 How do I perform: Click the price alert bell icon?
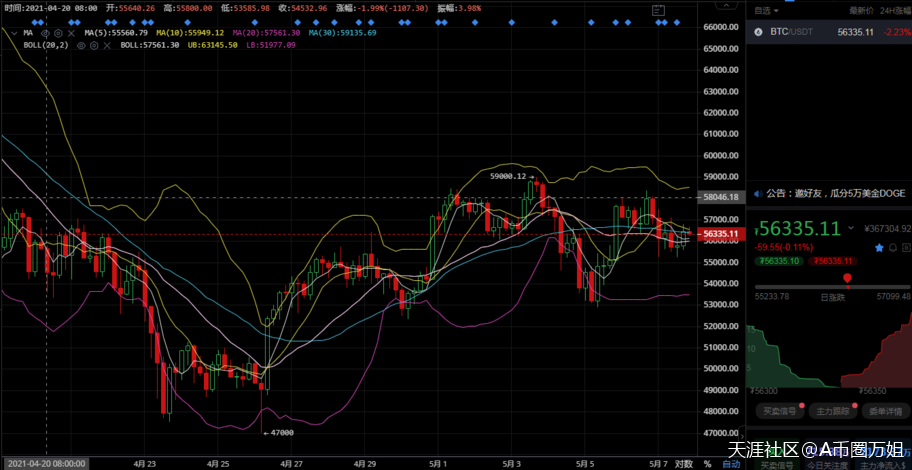pyautogui.click(x=894, y=246)
